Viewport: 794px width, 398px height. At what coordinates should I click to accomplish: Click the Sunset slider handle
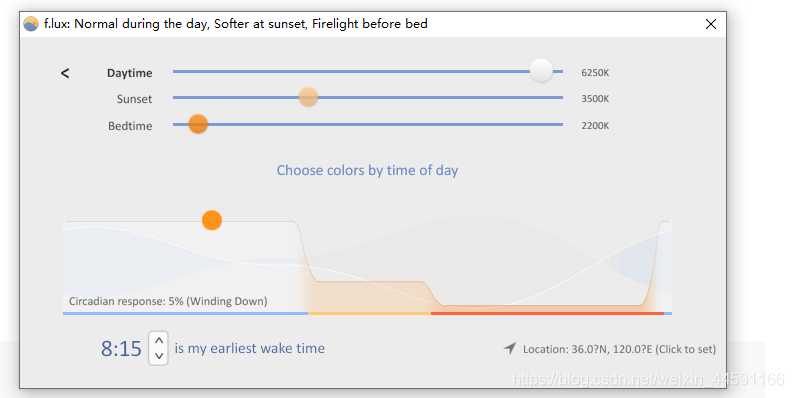click(x=308, y=97)
